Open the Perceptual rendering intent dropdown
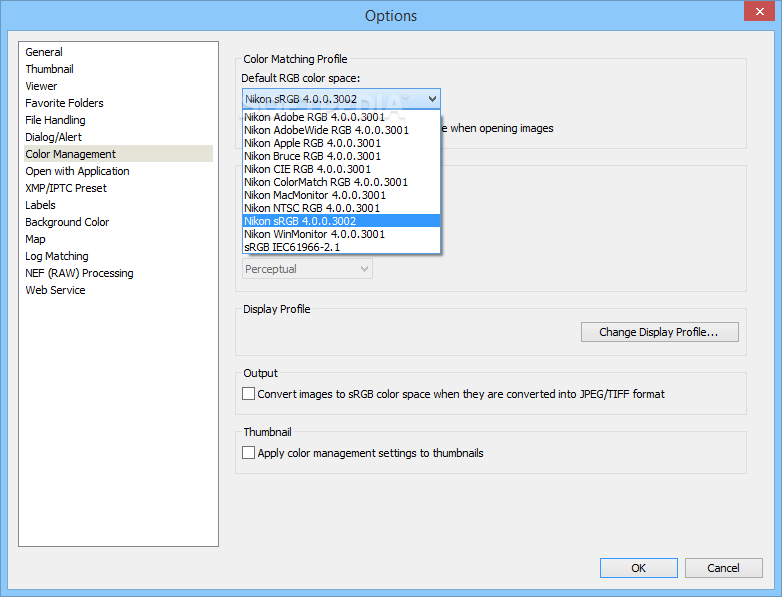The image size is (782, 597). pos(307,269)
